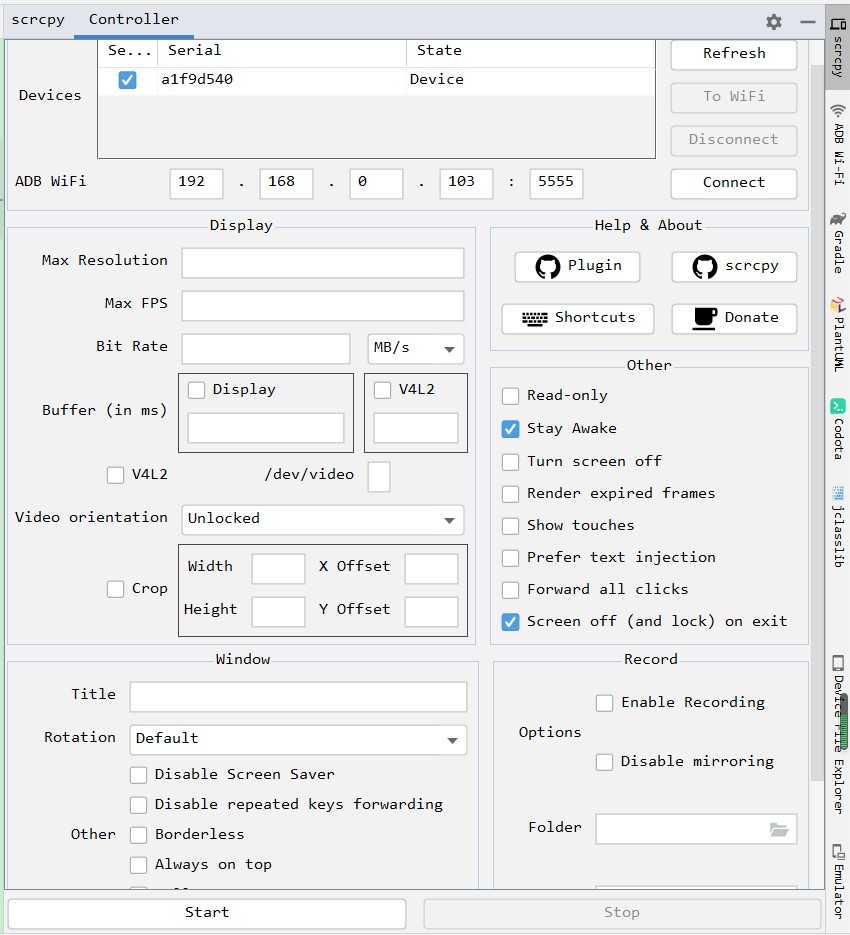The image size is (850, 935).
Task: Toggle Show touches checkbox
Action: [511, 526]
